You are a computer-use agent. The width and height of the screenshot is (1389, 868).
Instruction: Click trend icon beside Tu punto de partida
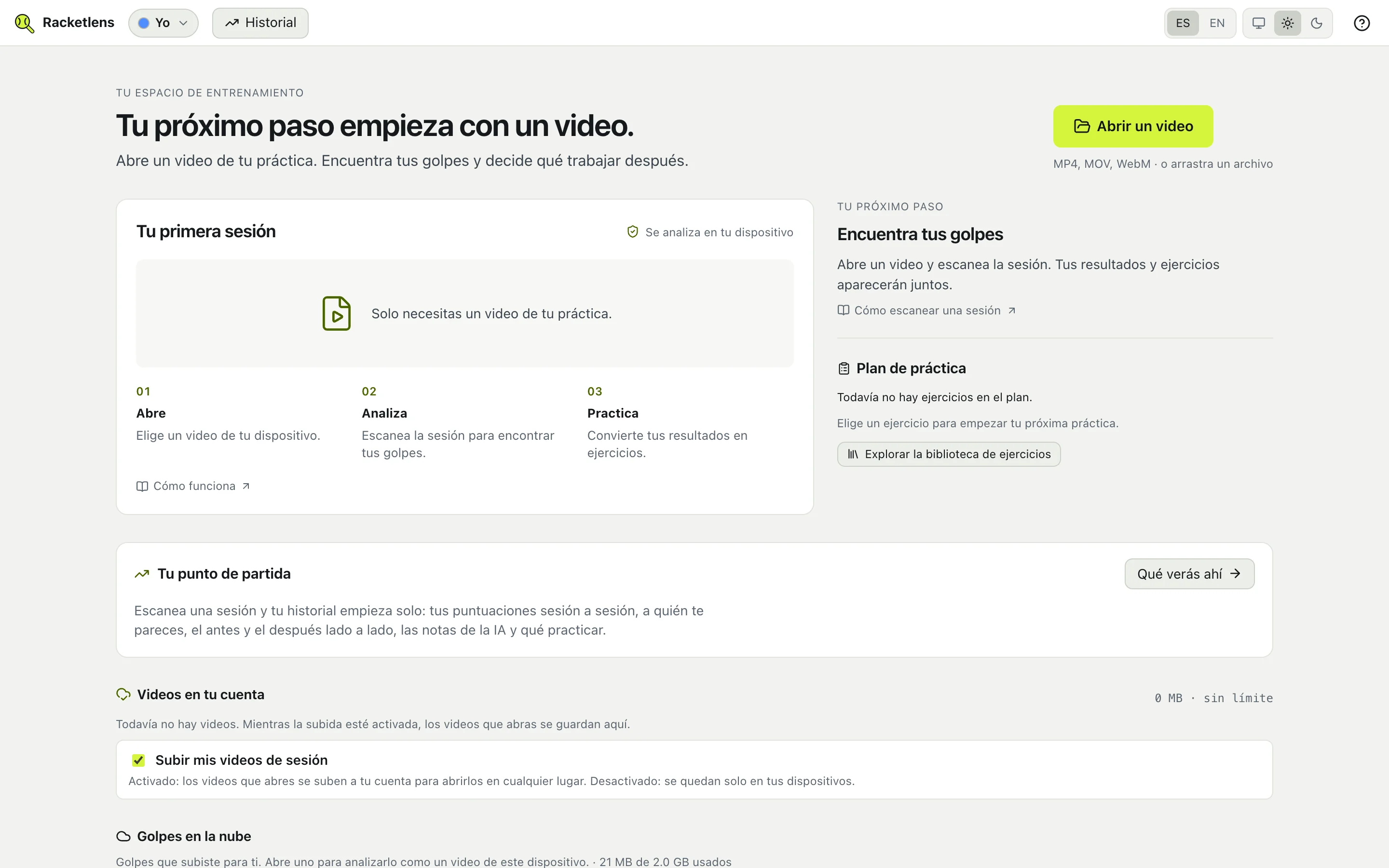(142, 573)
